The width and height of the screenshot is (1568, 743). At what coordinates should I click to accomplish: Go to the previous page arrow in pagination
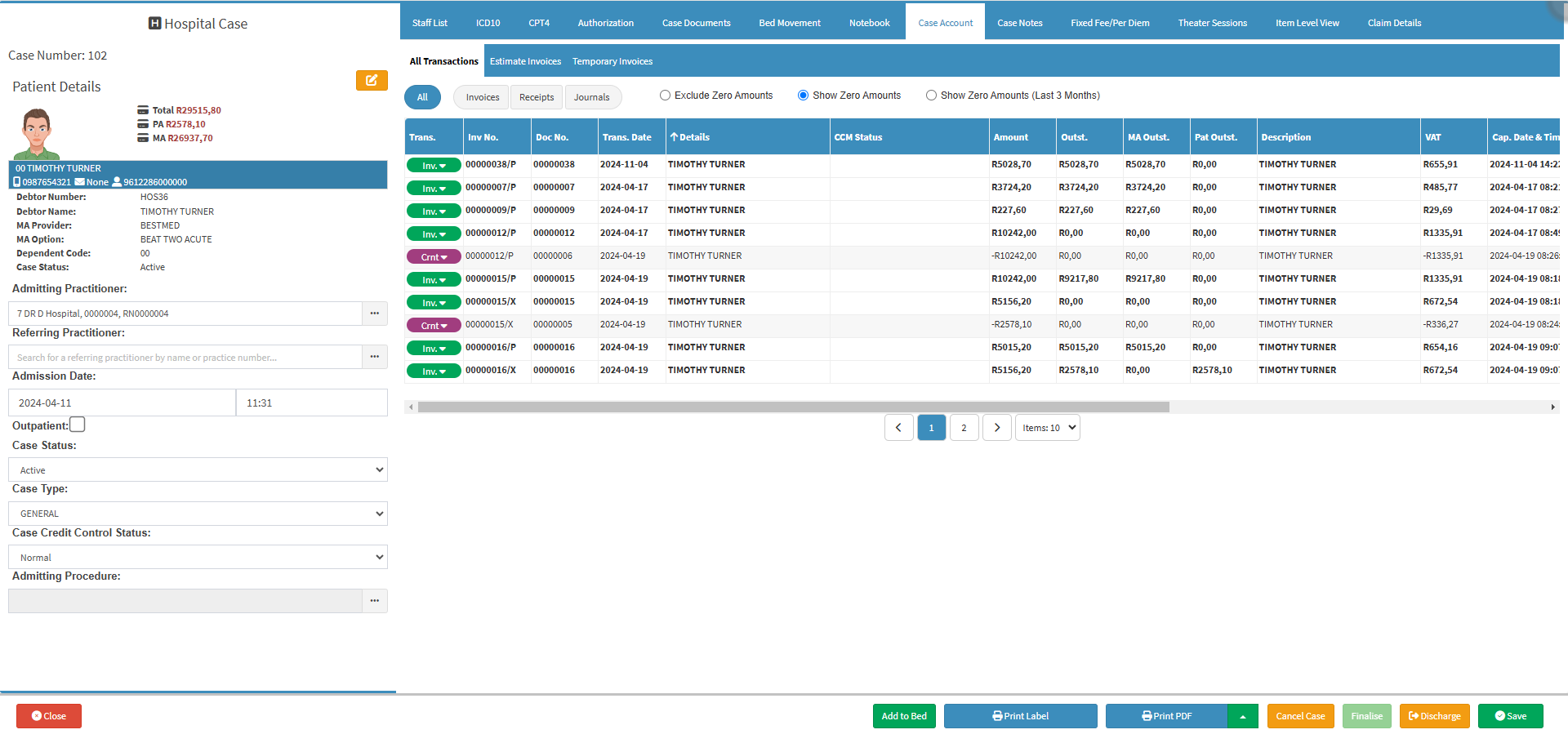[898, 428]
